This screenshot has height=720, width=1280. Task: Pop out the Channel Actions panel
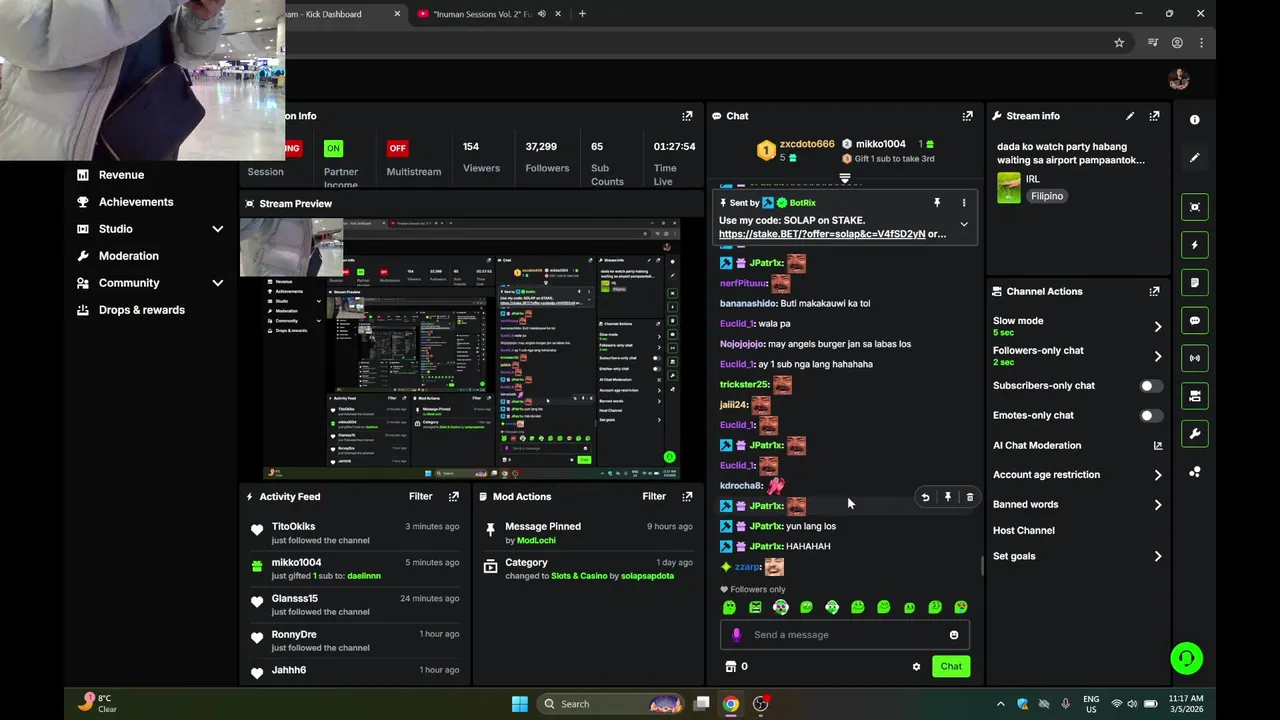tap(1154, 291)
